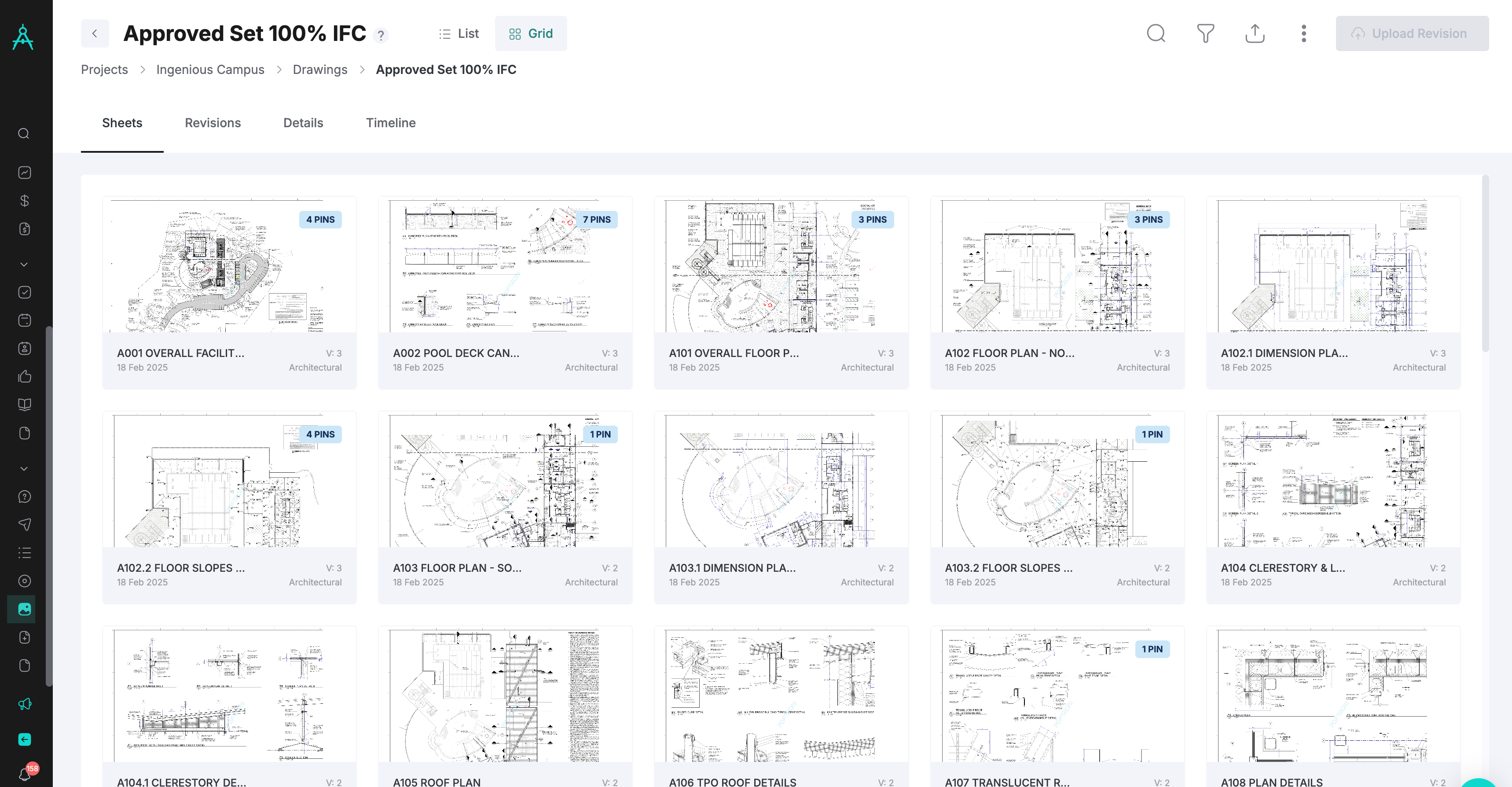Open the thumbs-up sidebar icon
Viewport: 1512px width, 787px height.
point(24,376)
